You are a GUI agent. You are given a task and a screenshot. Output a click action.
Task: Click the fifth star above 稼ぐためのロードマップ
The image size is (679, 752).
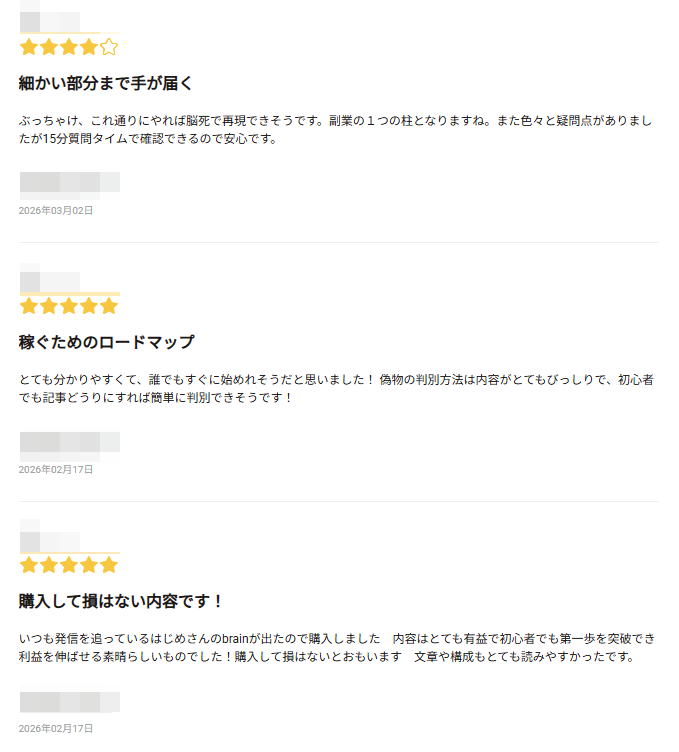pos(109,306)
